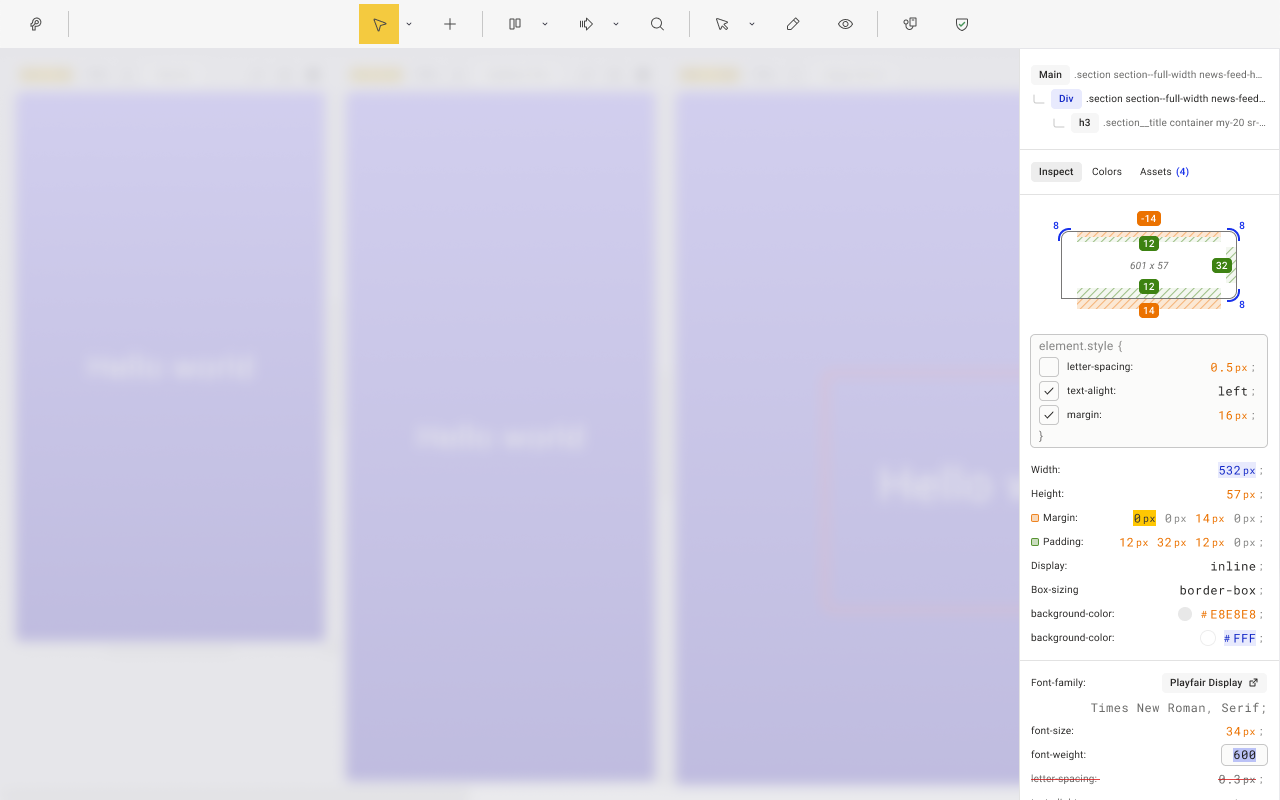This screenshot has height=800, width=1280.
Task: Click the font-weight 600 input field
Action: 1244,755
